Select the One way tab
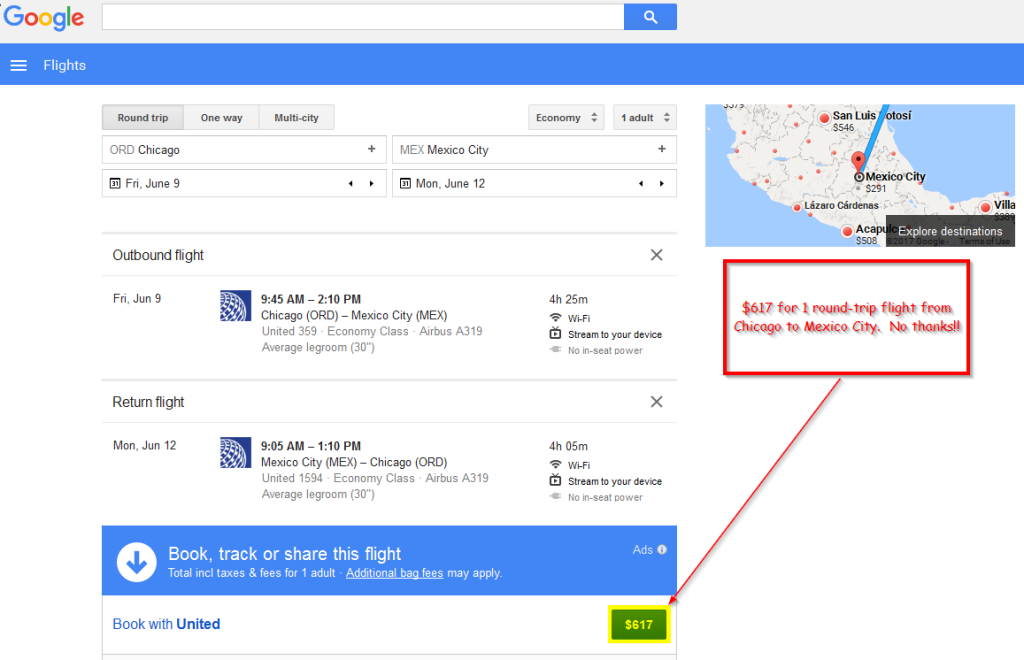This screenshot has width=1024, height=660. click(221, 118)
